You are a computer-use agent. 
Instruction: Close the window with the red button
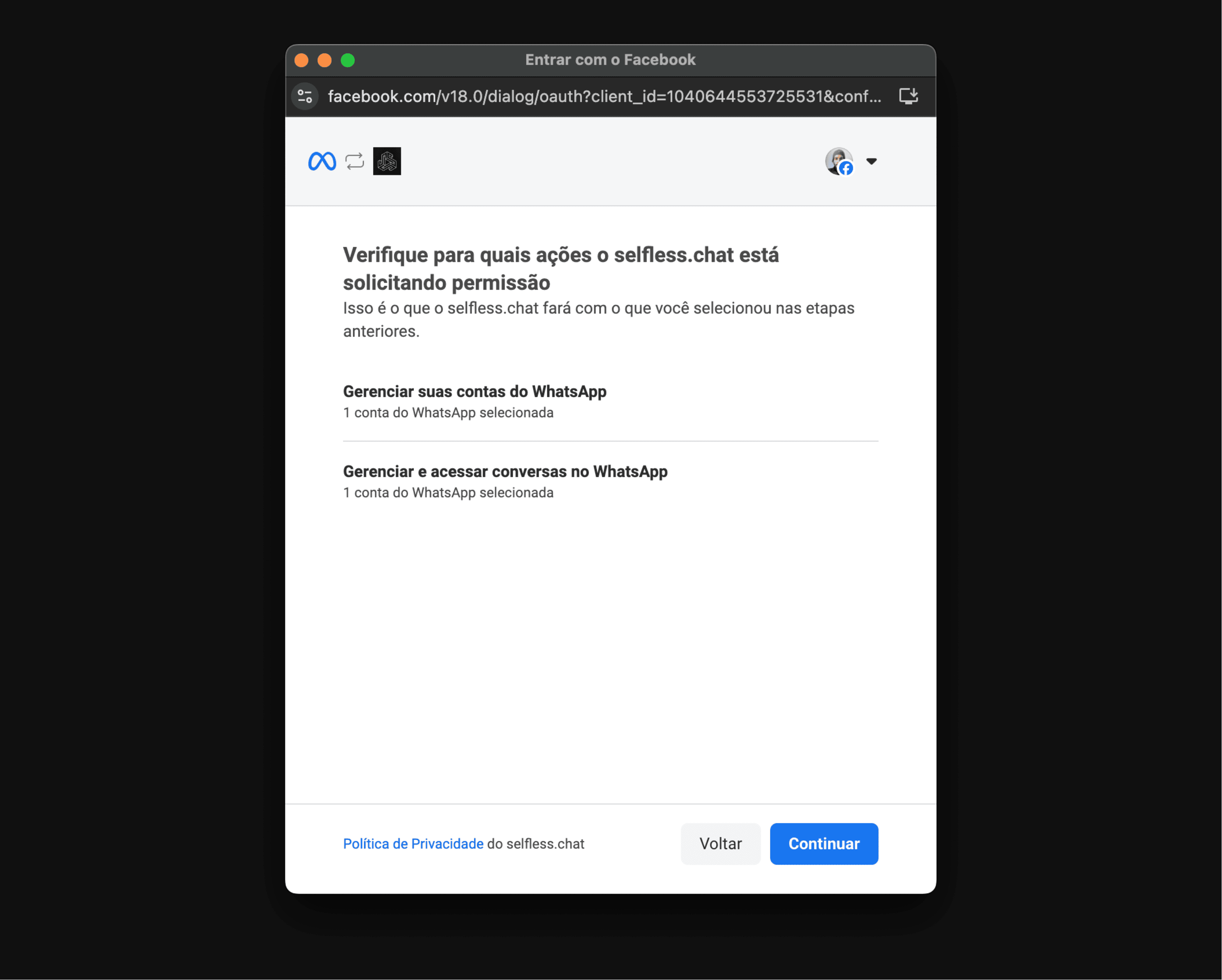[x=302, y=60]
